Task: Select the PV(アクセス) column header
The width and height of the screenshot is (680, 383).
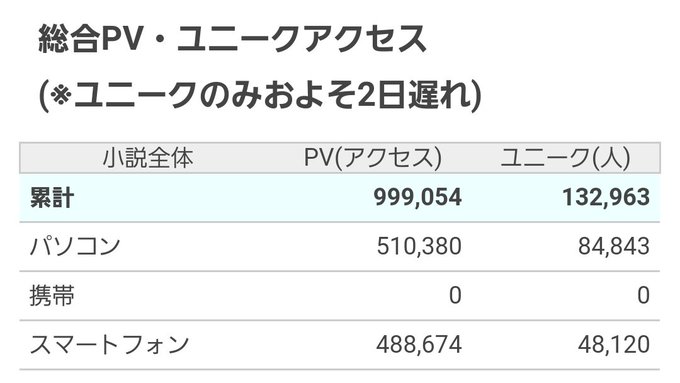Action: [373, 158]
